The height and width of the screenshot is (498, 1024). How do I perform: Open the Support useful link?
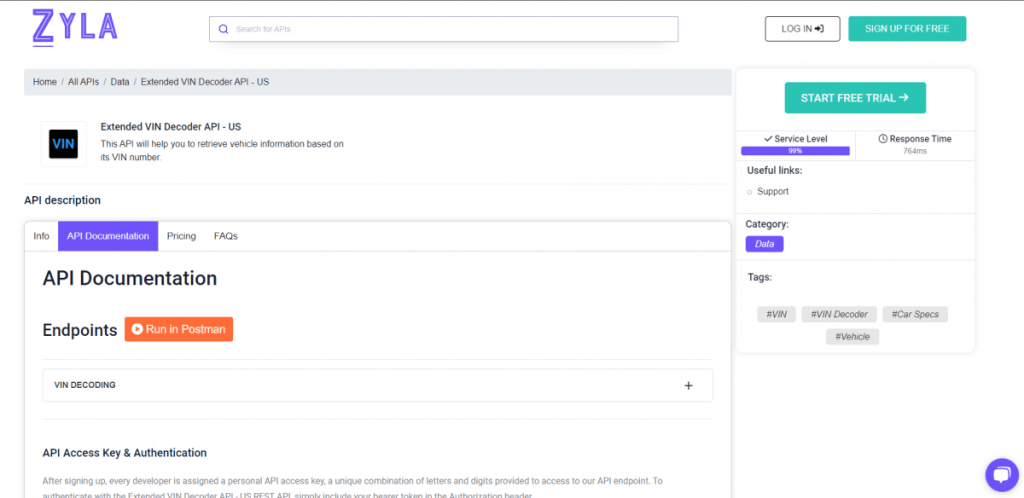(x=773, y=192)
